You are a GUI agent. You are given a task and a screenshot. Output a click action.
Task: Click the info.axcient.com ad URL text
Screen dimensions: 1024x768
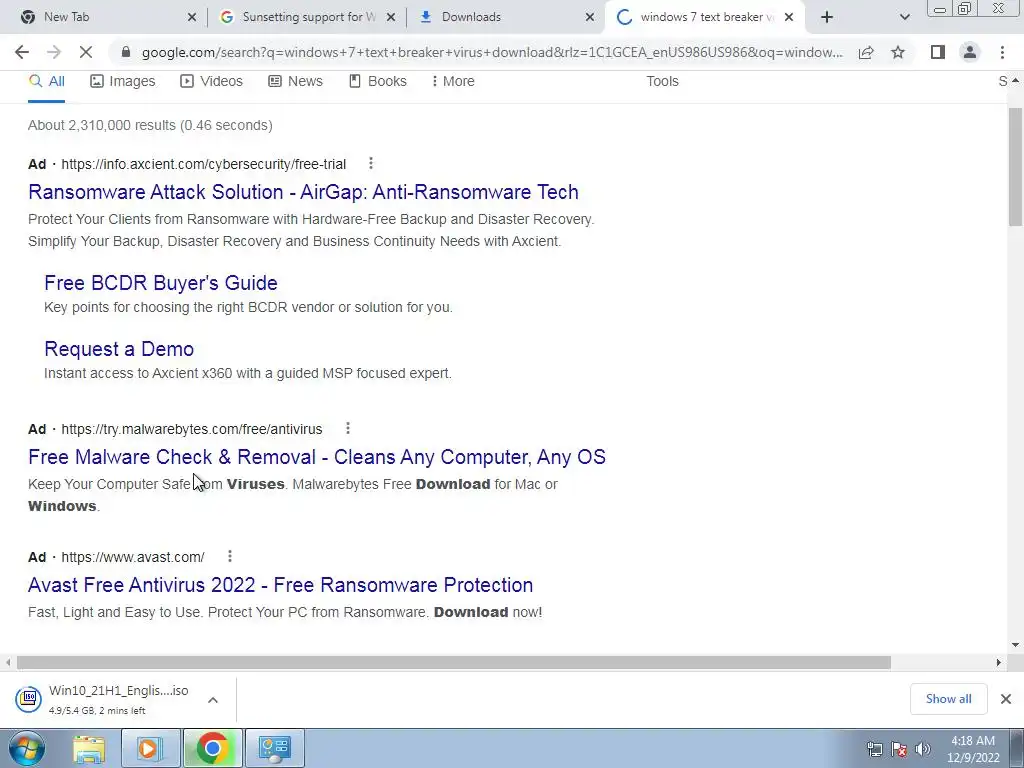pos(204,164)
